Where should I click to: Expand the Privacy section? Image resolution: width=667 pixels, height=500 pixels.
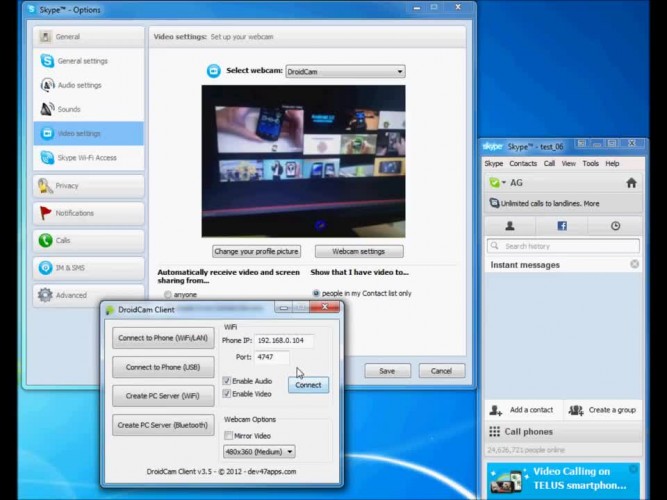click(88, 186)
